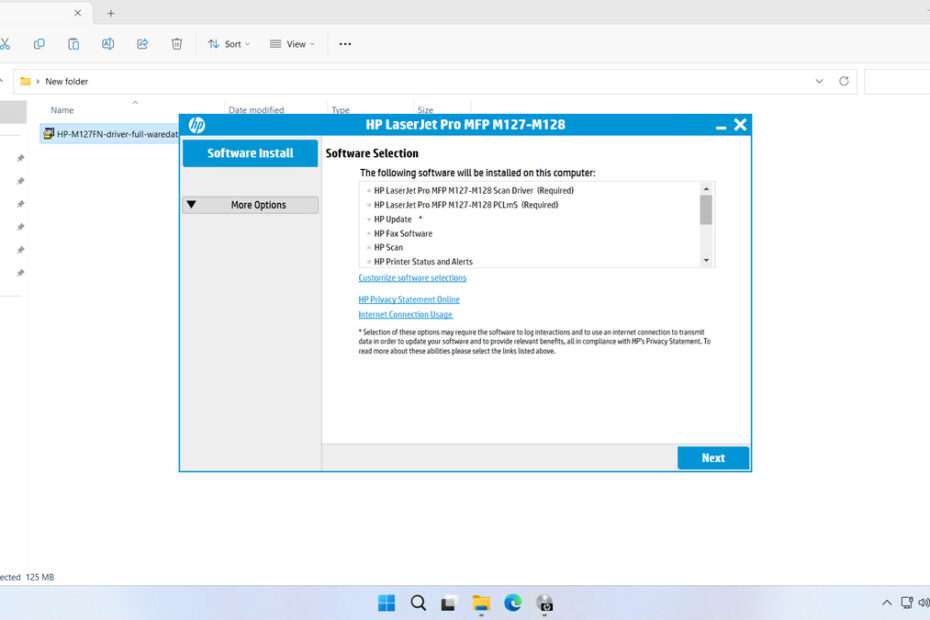The height and width of the screenshot is (620, 930).
Task: Open Microsoft Edge from the taskbar
Action: pyautogui.click(x=513, y=602)
